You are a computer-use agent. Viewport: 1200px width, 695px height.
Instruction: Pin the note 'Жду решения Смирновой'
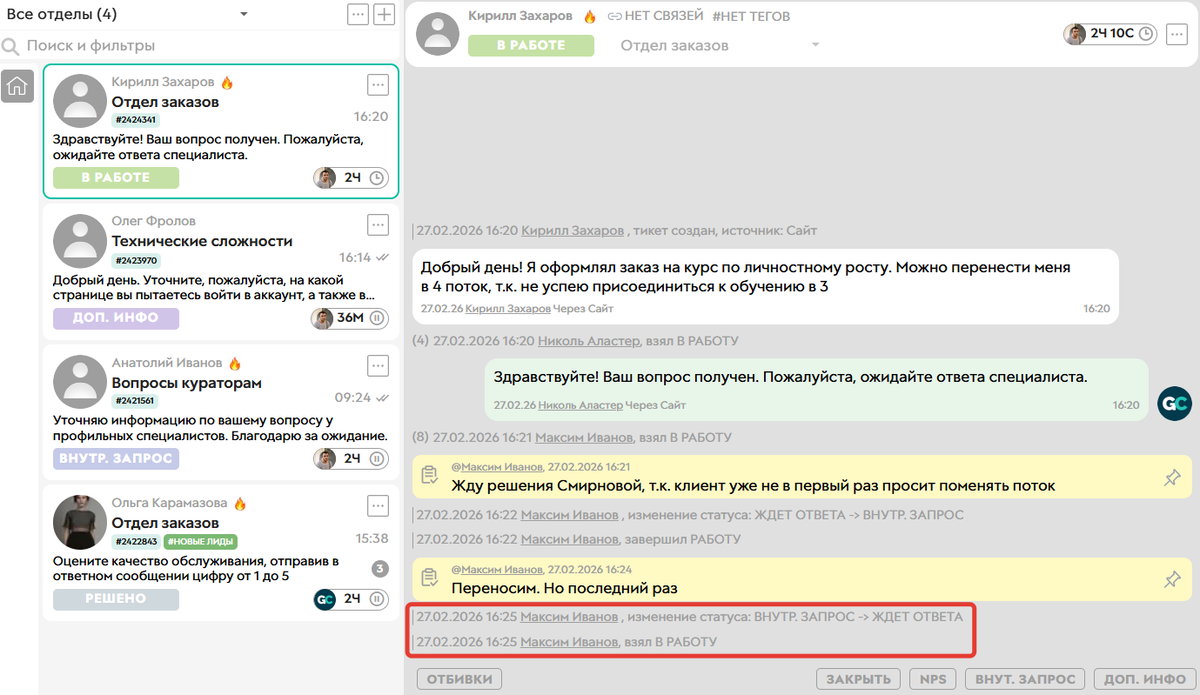click(x=1172, y=478)
